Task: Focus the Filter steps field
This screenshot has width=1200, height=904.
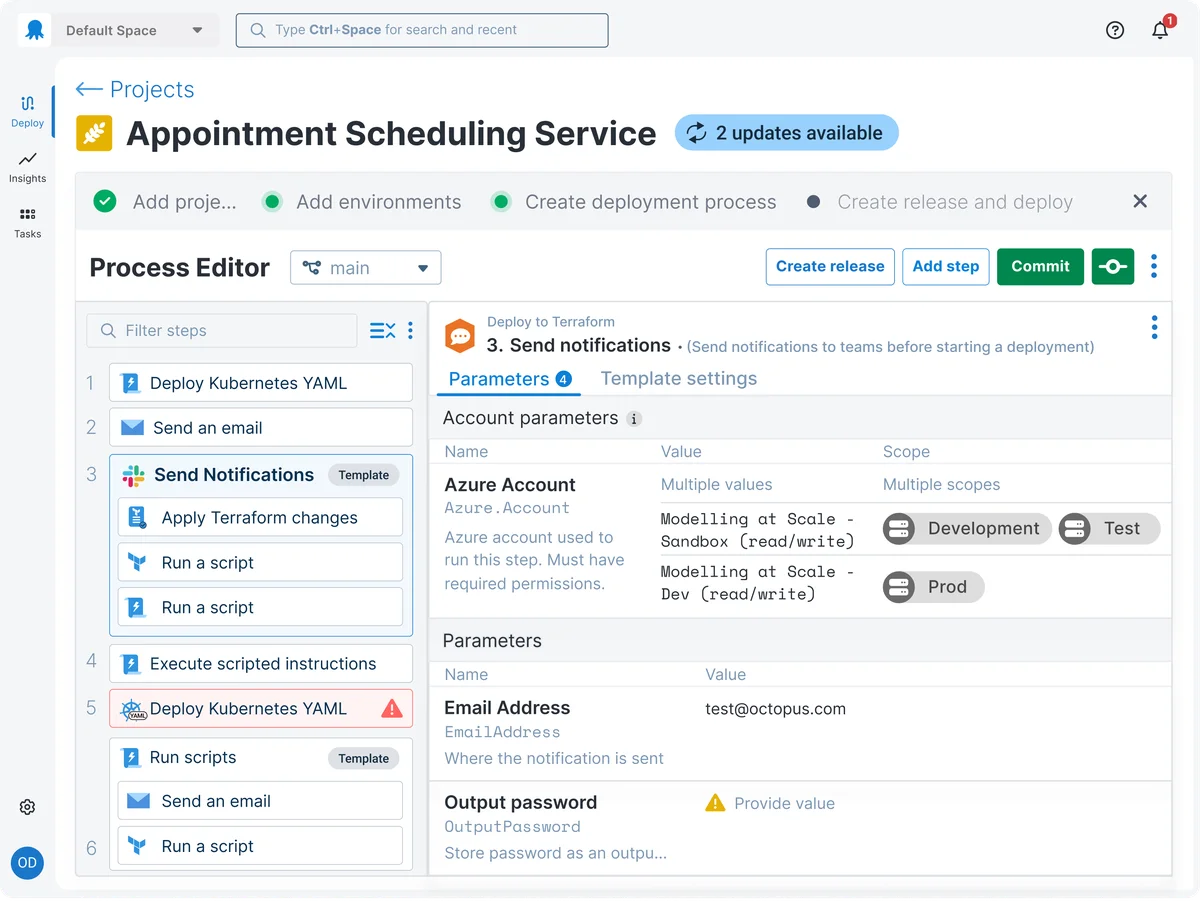Action: click(x=222, y=331)
